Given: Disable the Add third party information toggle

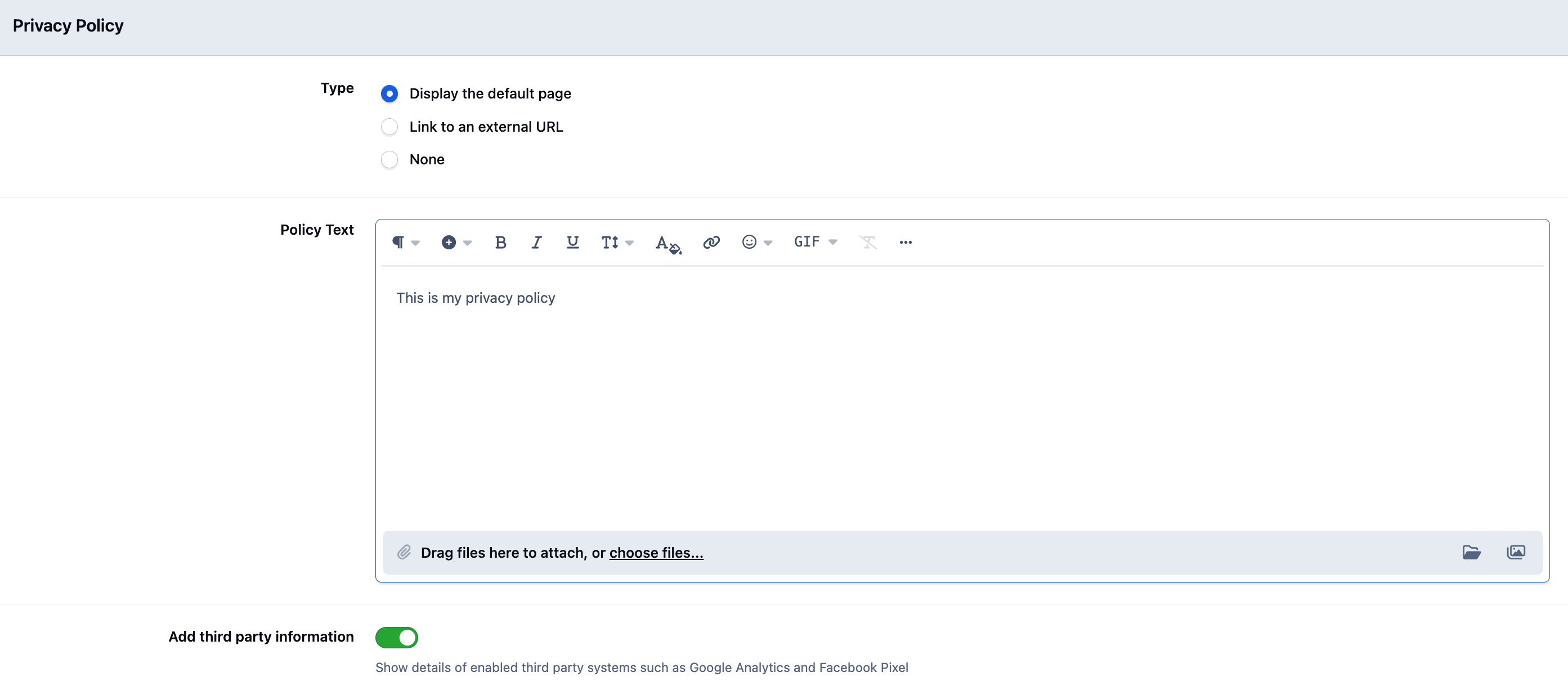Looking at the screenshot, I should [396, 637].
